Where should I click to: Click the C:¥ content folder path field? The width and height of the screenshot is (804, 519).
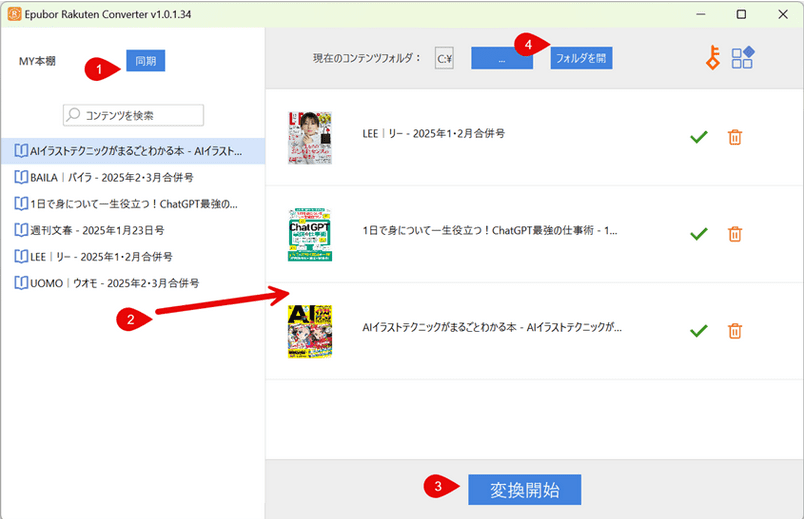click(444, 58)
